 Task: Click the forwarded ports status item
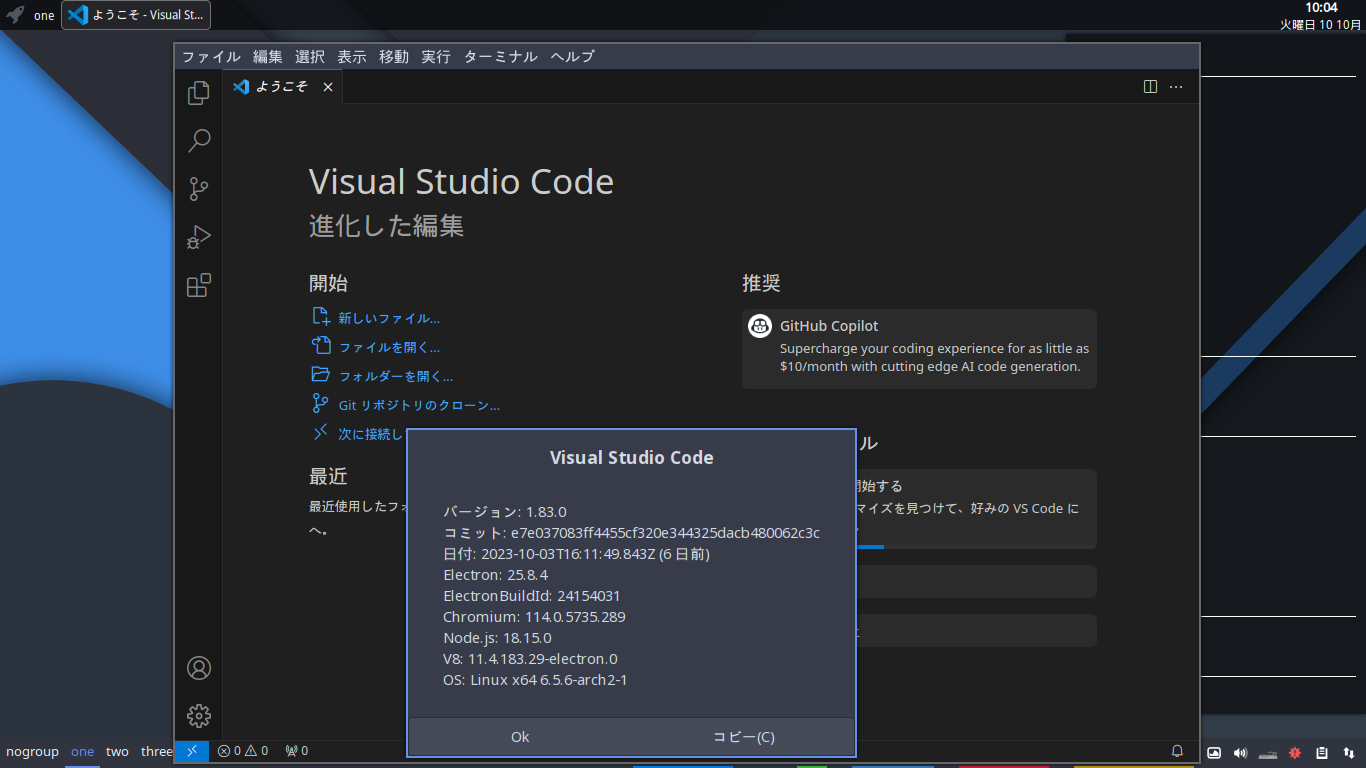coord(296,750)
